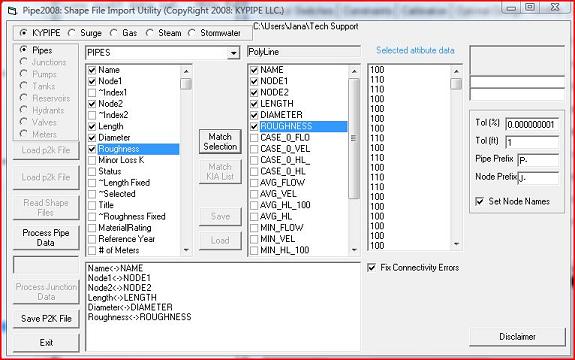Toggle the Set Node Names checkbox

click(x=479, y=201)
